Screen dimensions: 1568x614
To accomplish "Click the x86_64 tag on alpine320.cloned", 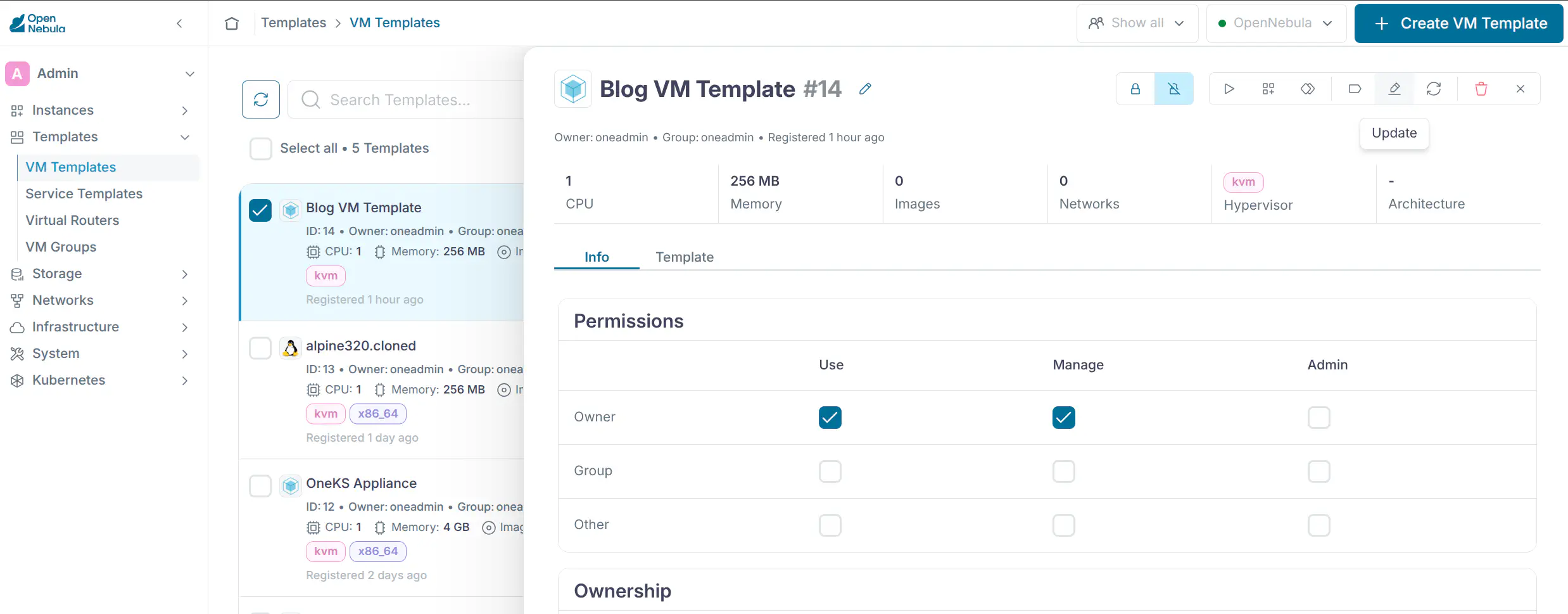I will [x=378, y=414].
